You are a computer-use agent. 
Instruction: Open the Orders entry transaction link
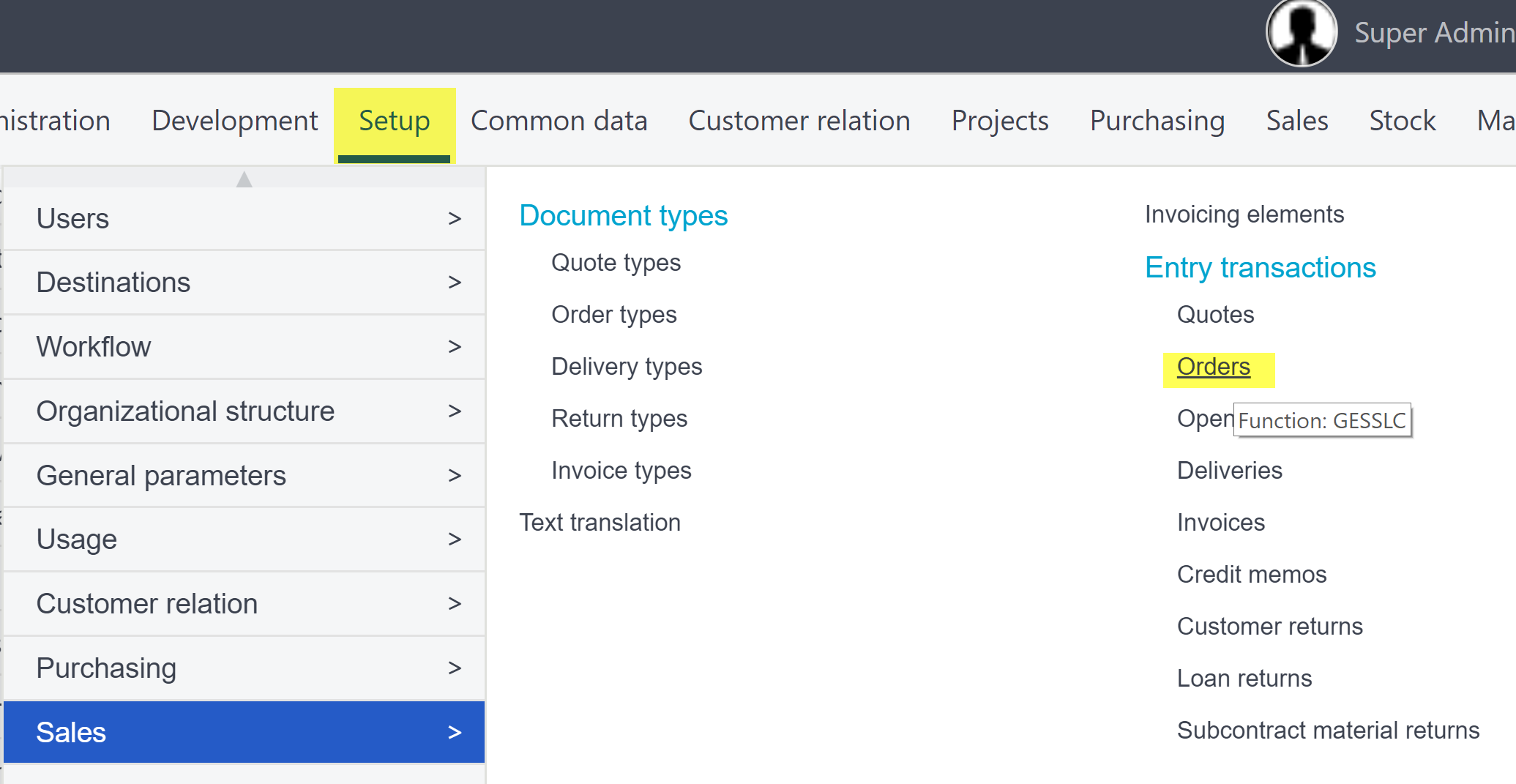point(1213,367)
